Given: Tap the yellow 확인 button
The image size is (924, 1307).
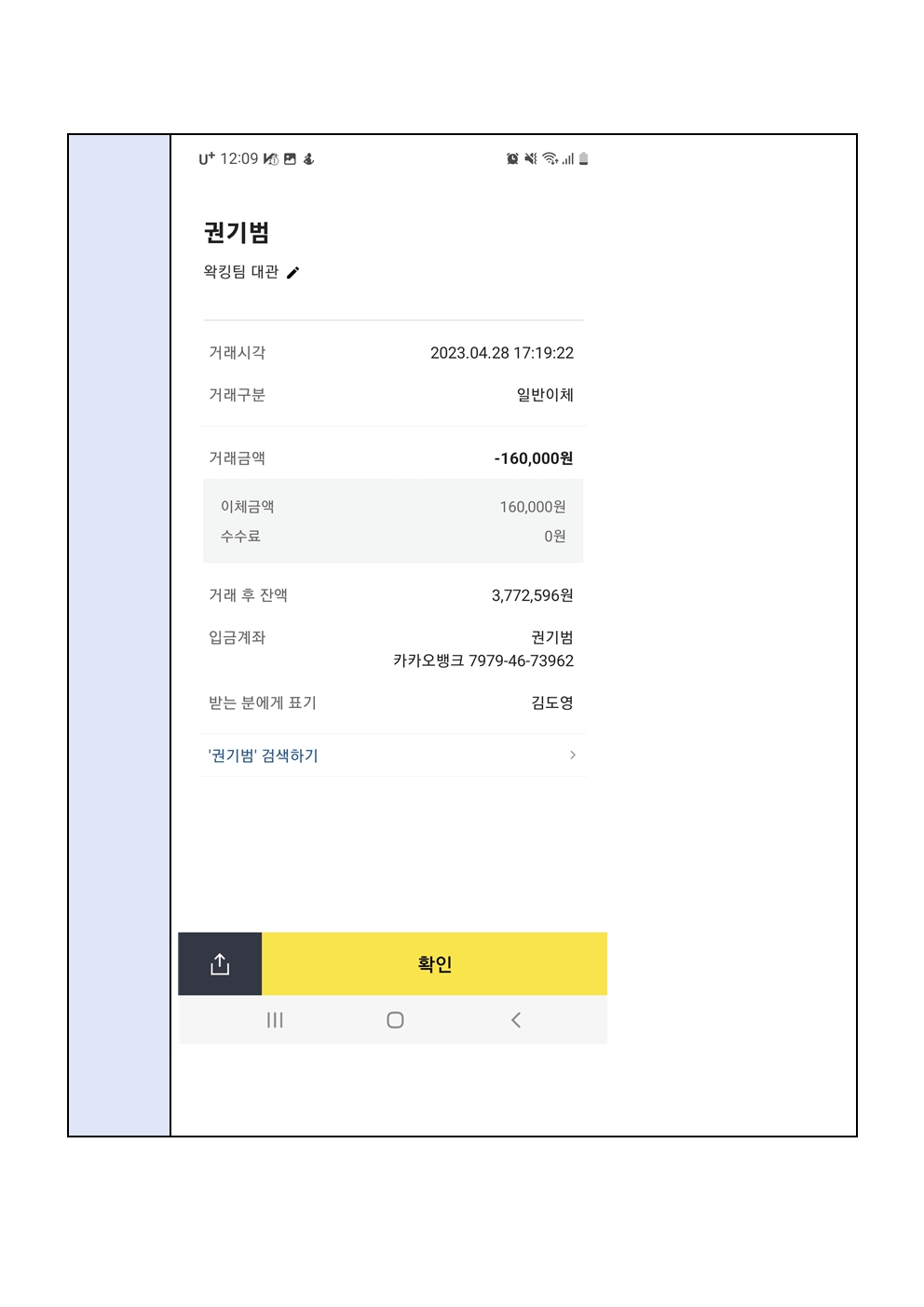Looking at the screenshot, I should (x=434, y=964).
